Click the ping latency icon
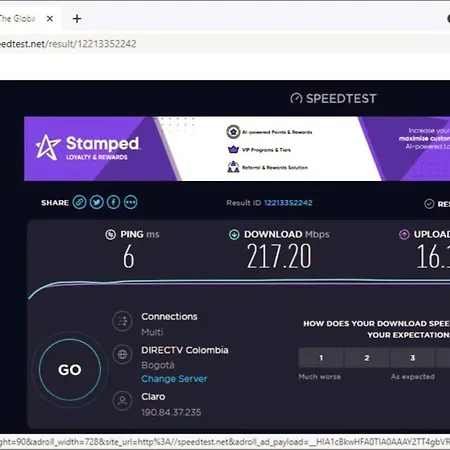This screenshot has width=450, height=450. coord(110,234)
